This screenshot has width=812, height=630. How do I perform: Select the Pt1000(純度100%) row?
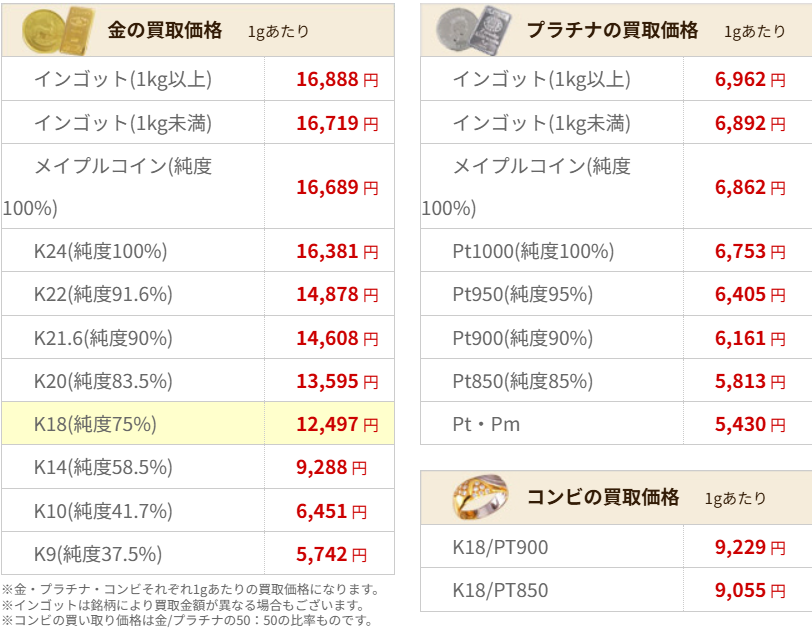[616, 251]
